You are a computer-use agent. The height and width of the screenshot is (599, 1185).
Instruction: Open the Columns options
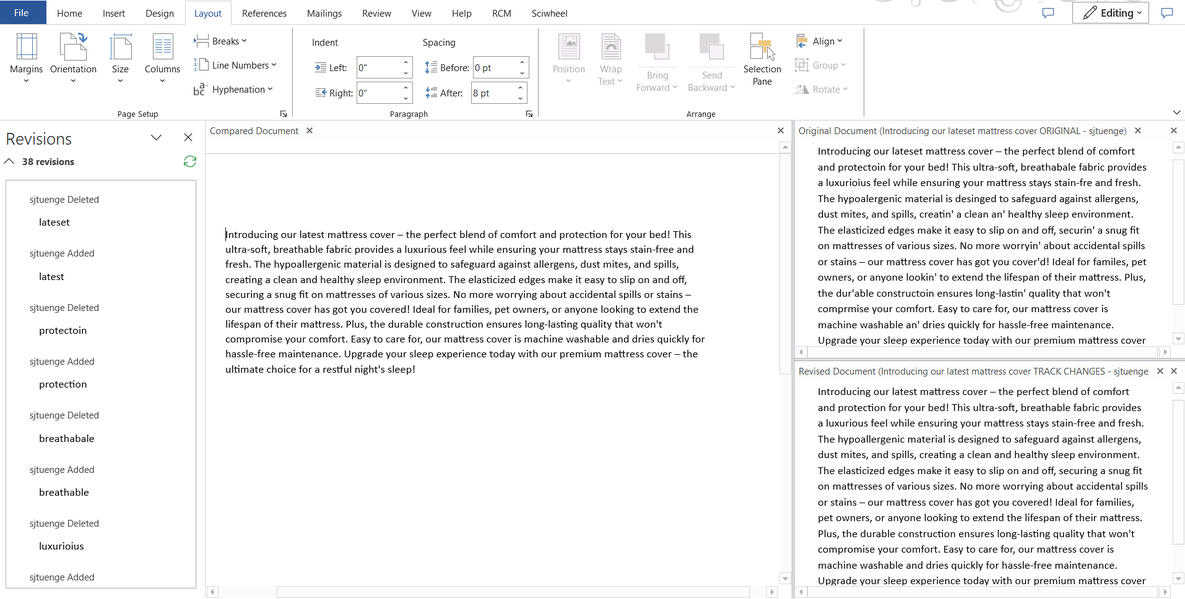162,57
